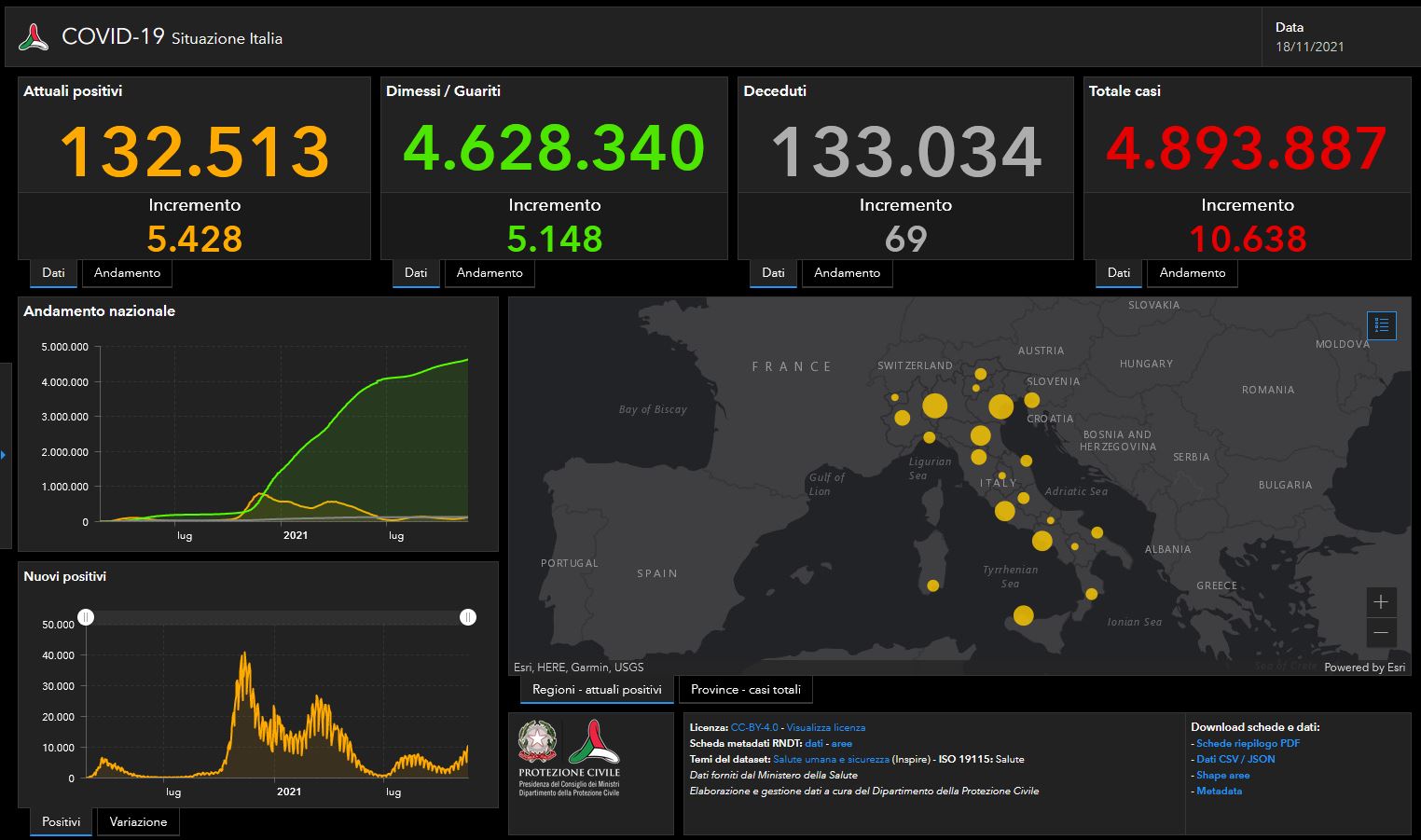Click the Protezione Civile logo in the header
The image size is (1421, 840).
click(35, 36)
